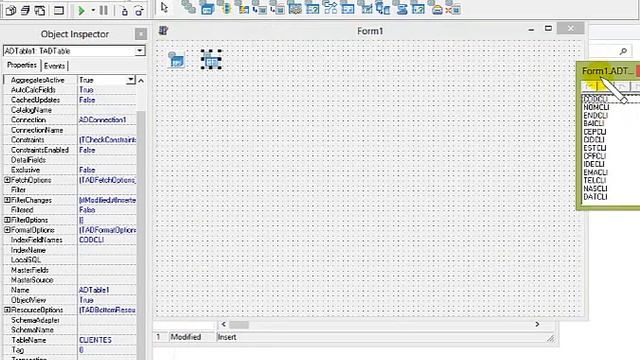Select the arrow pointer in the component palette
640x360 pixels.
[164, 7]
